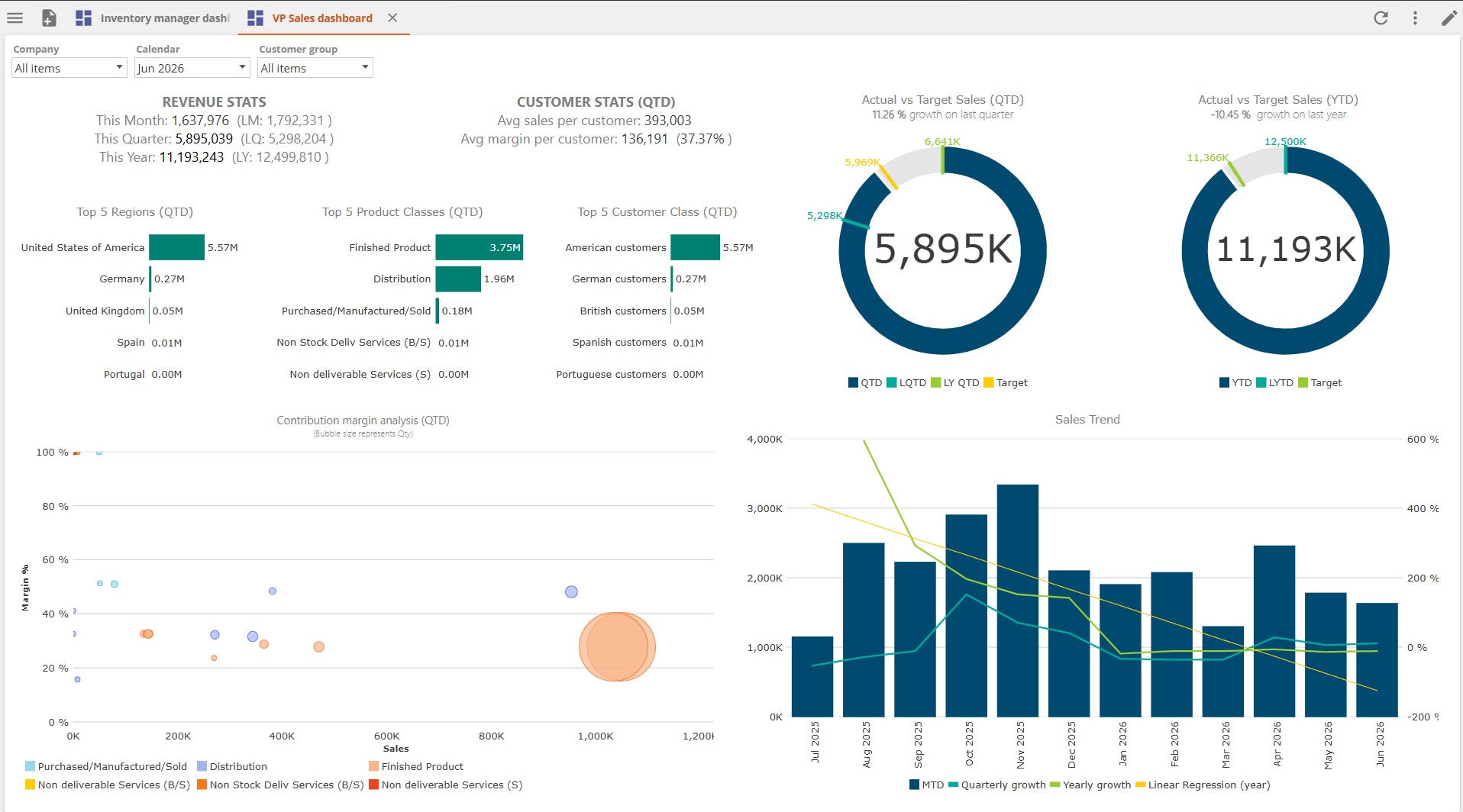Toggle Target legend in YTD donut chart
Image resolution: width=1463 pixels, height=812 pixels.
[x=1319, y=382]
